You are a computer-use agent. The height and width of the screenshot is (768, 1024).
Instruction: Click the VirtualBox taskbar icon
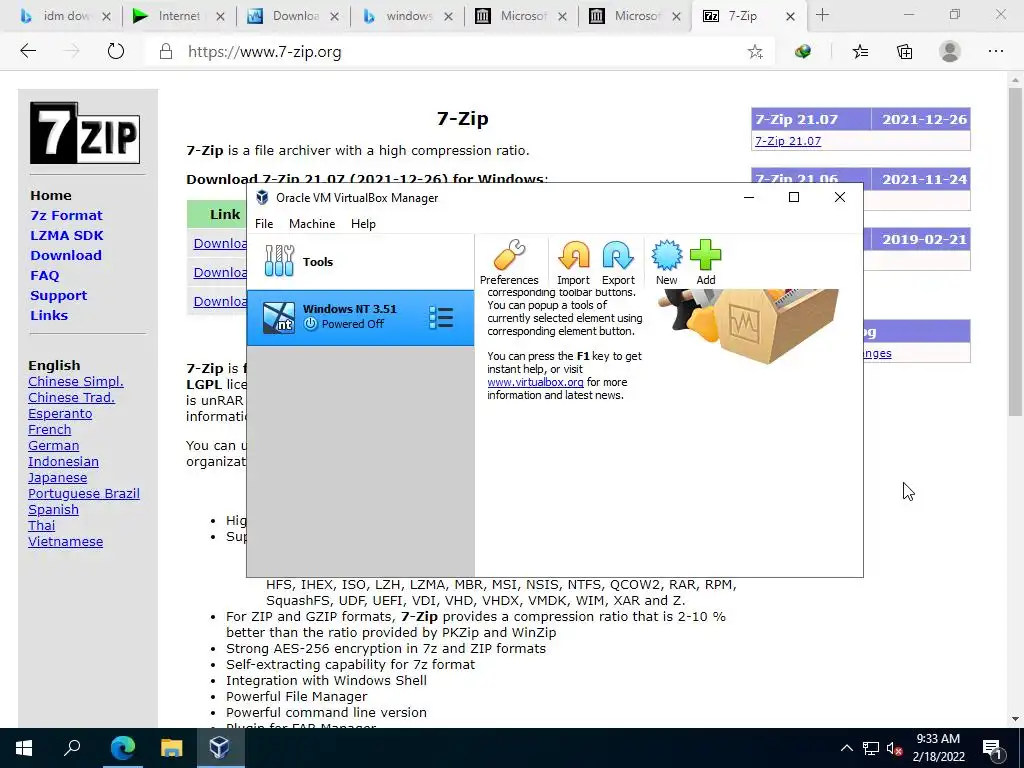point(219,748)
